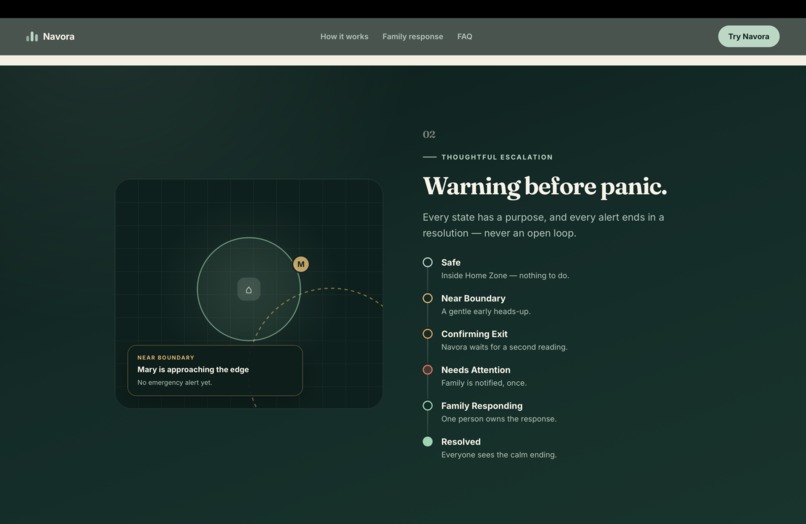The width and height of the screenshot is (806, 524).
Task: Select the Needs Attention label
Action: point(475,370)
